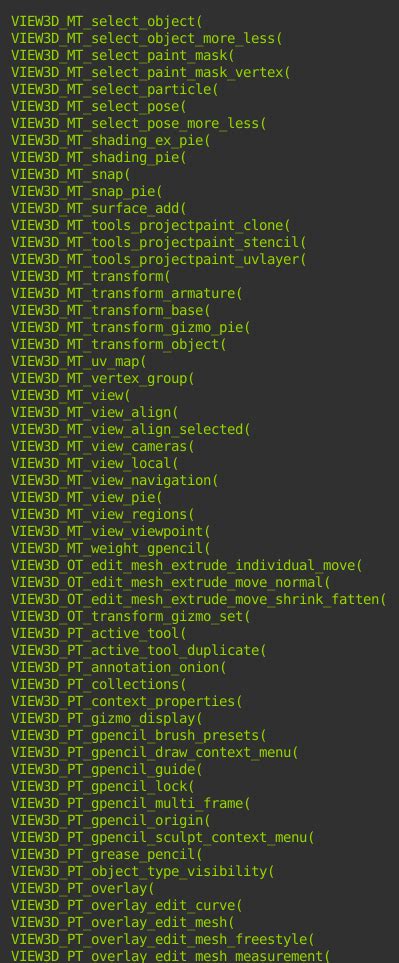This screenshot has height=963, width=399.
Task: Click VIEW3D_MT_transform_armature( in the list
Action: click(x=126, y=293)
